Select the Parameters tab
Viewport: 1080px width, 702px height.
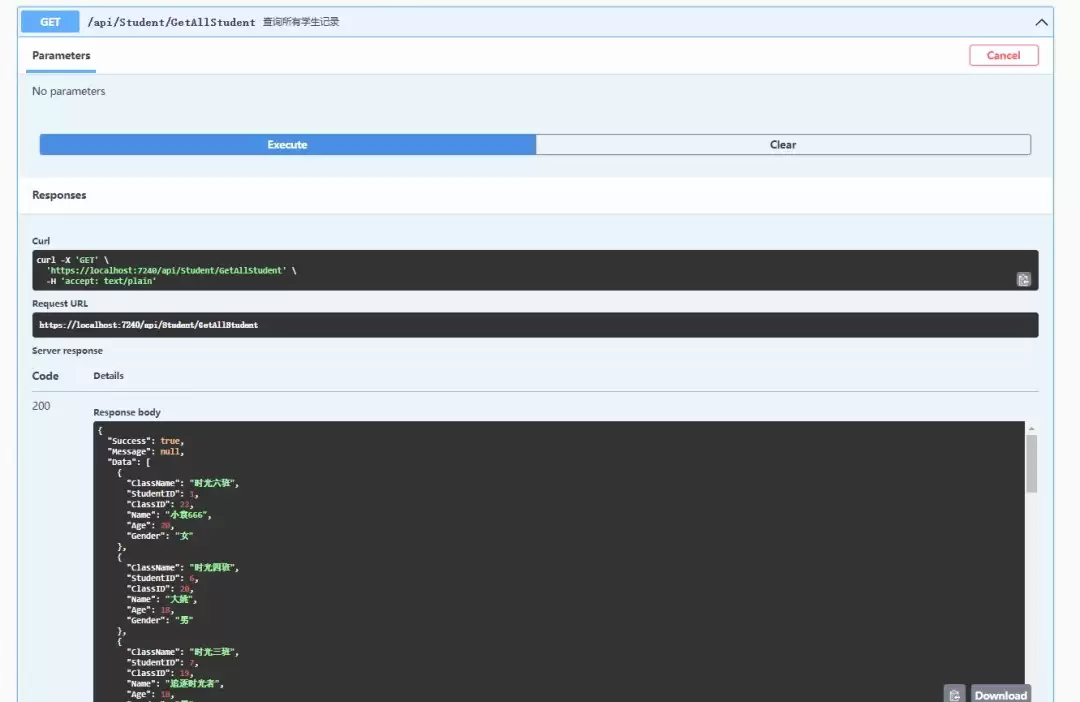[61, 56]
